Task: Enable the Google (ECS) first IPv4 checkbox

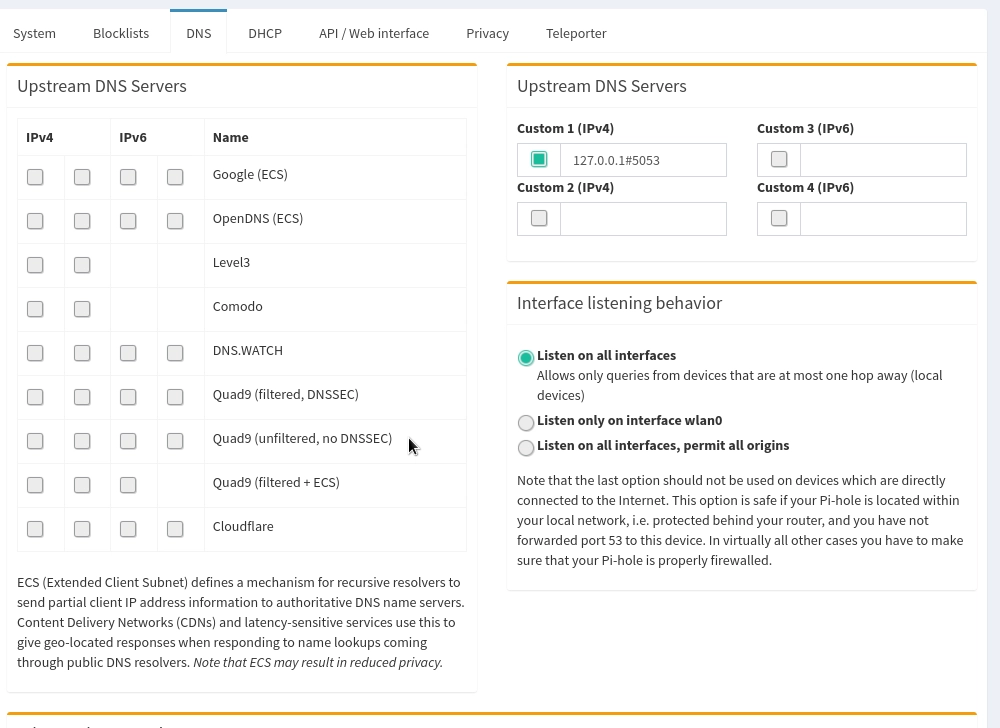Action: (35, 176)
